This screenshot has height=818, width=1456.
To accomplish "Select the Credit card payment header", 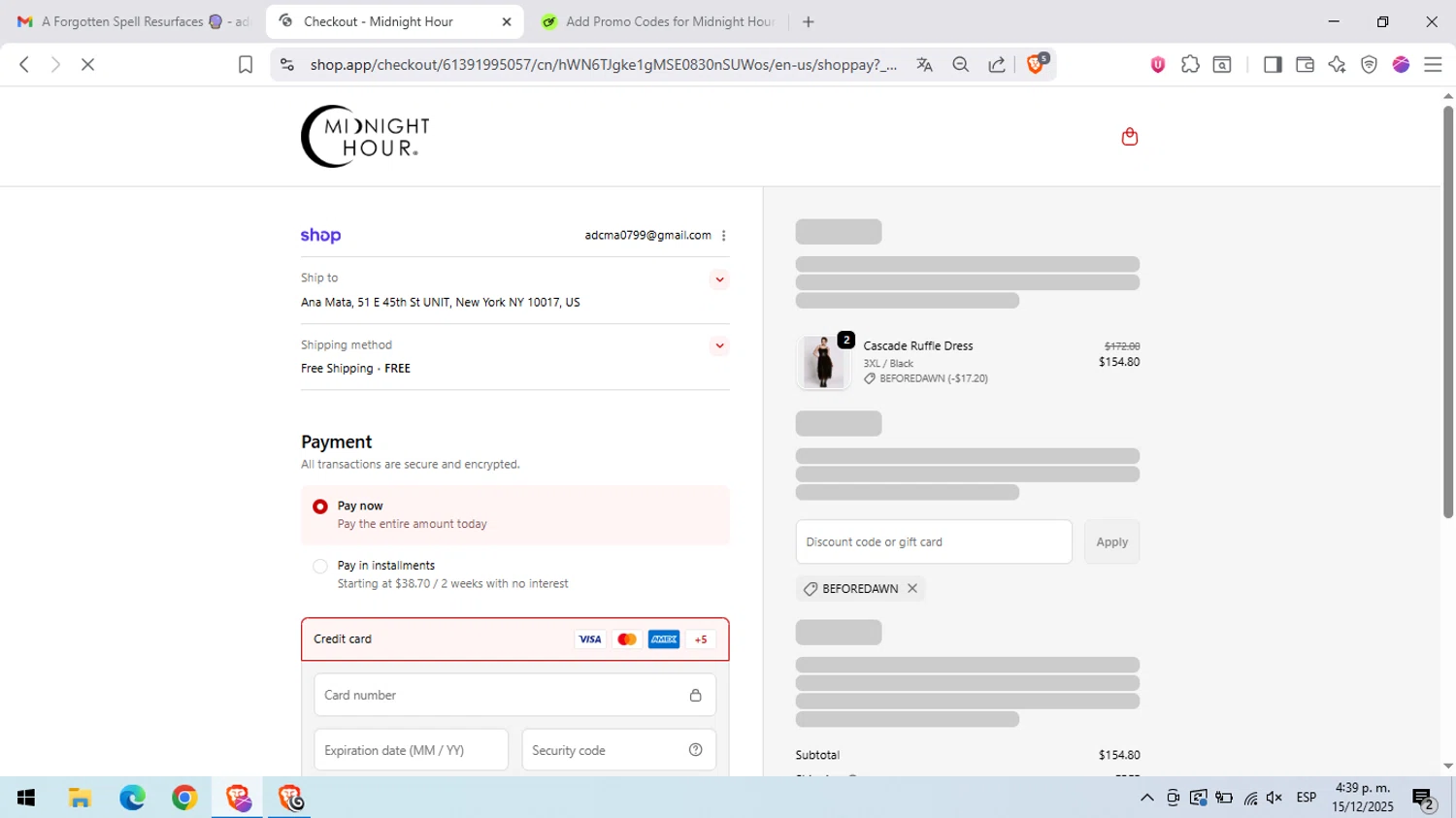I will click(514, 639).
